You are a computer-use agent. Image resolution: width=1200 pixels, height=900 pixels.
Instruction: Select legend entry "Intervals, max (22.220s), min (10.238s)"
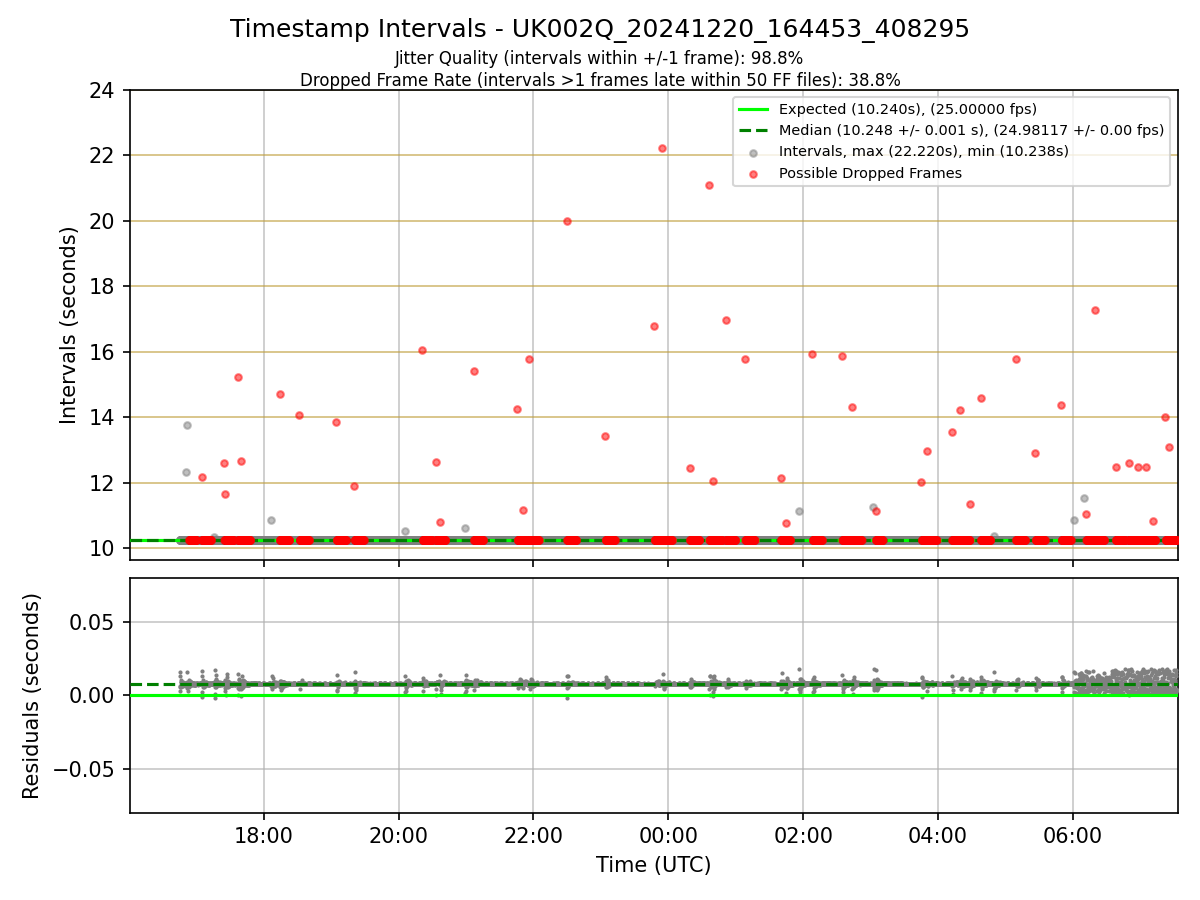923,152
